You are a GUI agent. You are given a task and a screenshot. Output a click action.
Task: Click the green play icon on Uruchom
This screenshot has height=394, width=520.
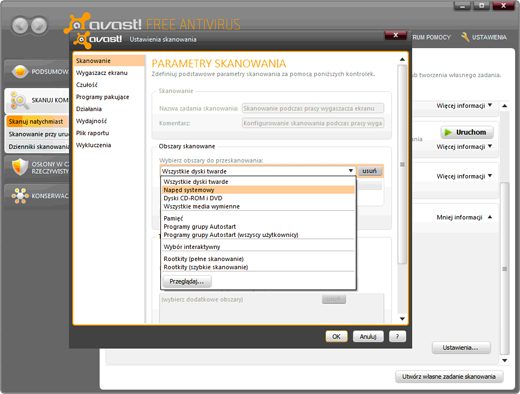(448, 132)
